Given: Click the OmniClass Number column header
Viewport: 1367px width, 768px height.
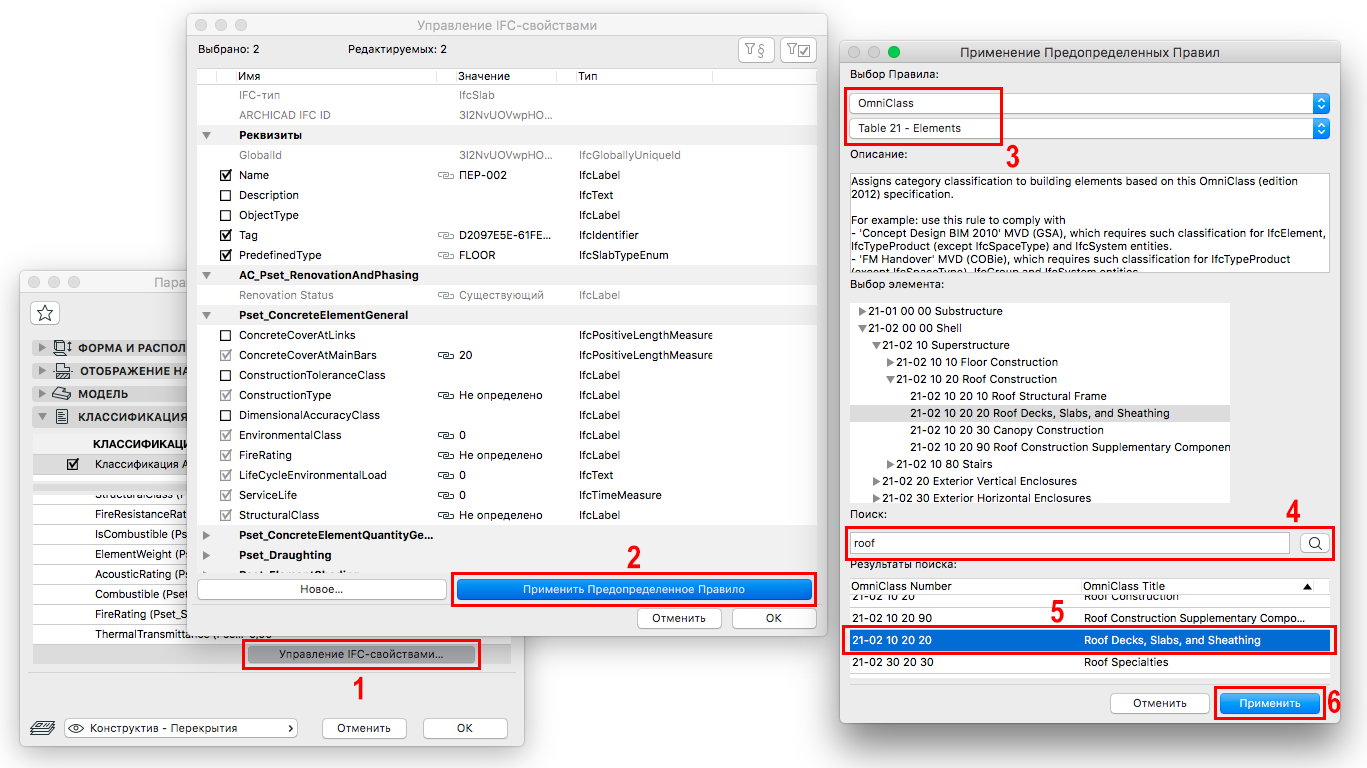Looking at the screenshot, I should coord(902,586).
